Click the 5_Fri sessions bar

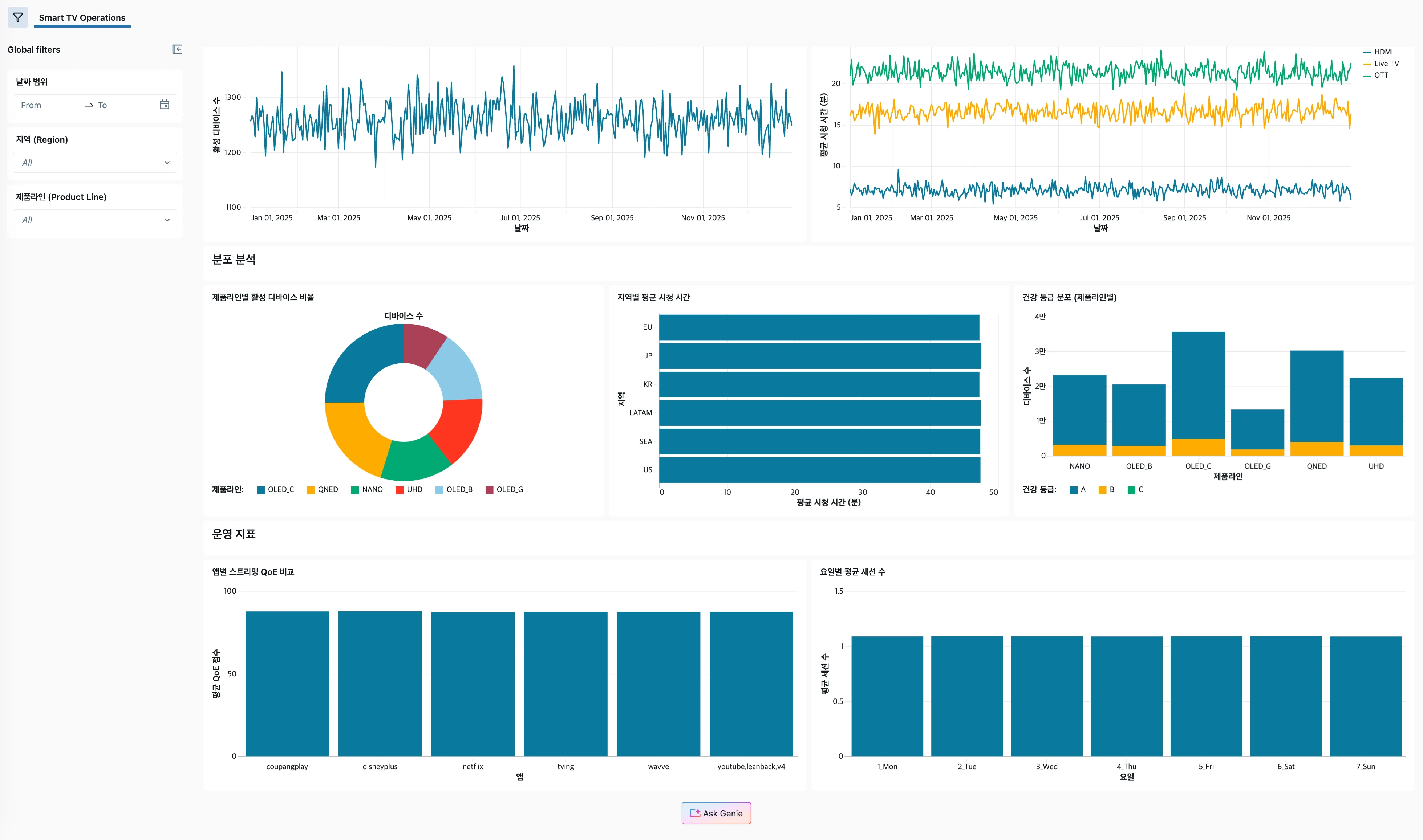pyautogui.click(x=1207, y=696)
